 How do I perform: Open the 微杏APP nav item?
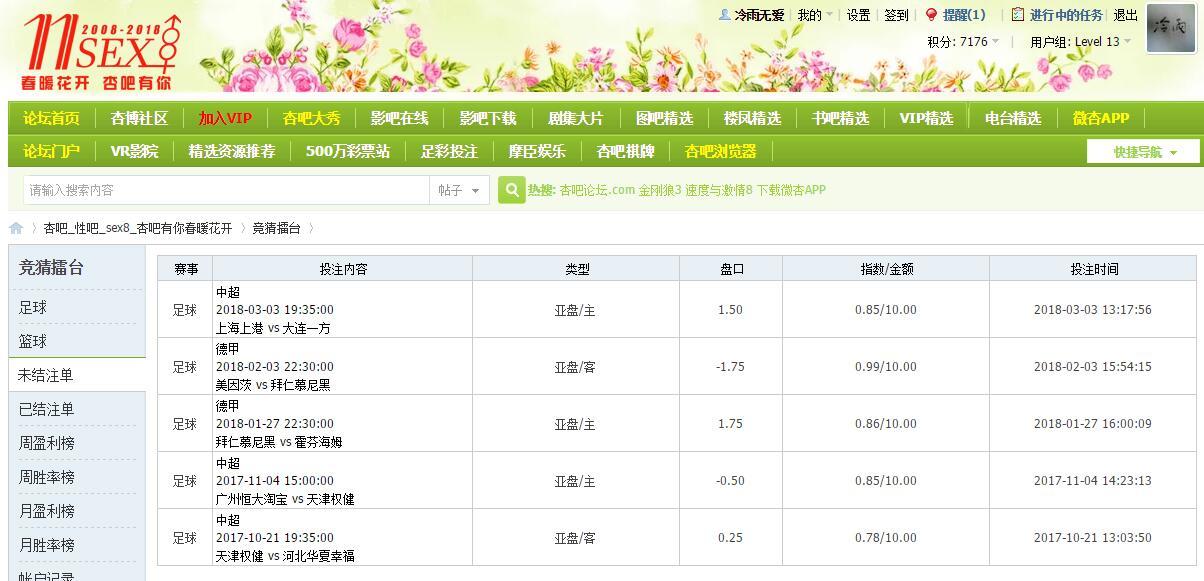[x=1101, y=118]
